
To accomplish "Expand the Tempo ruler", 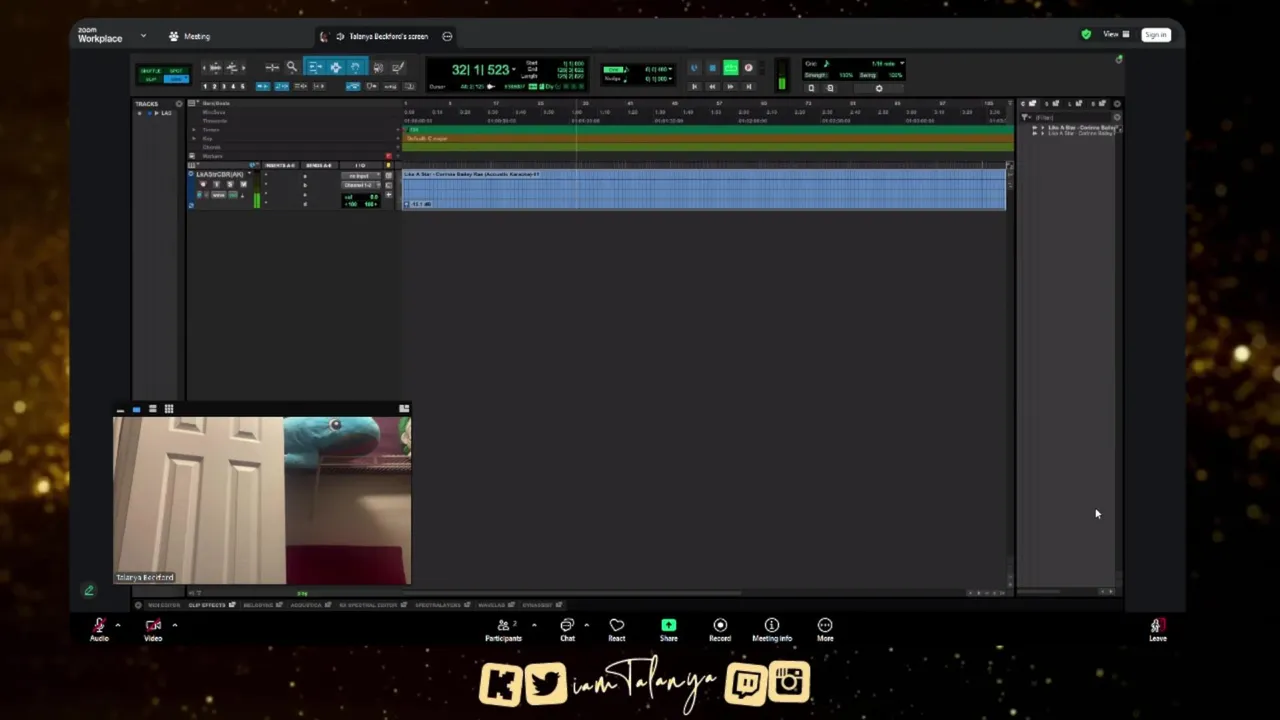I will tap(194, 130).
